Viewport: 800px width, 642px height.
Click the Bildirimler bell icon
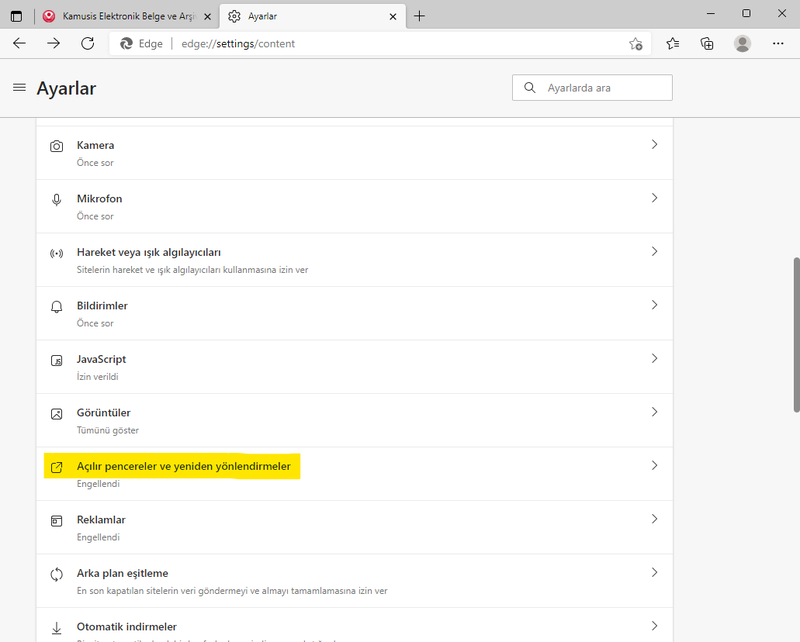point(56,306)
